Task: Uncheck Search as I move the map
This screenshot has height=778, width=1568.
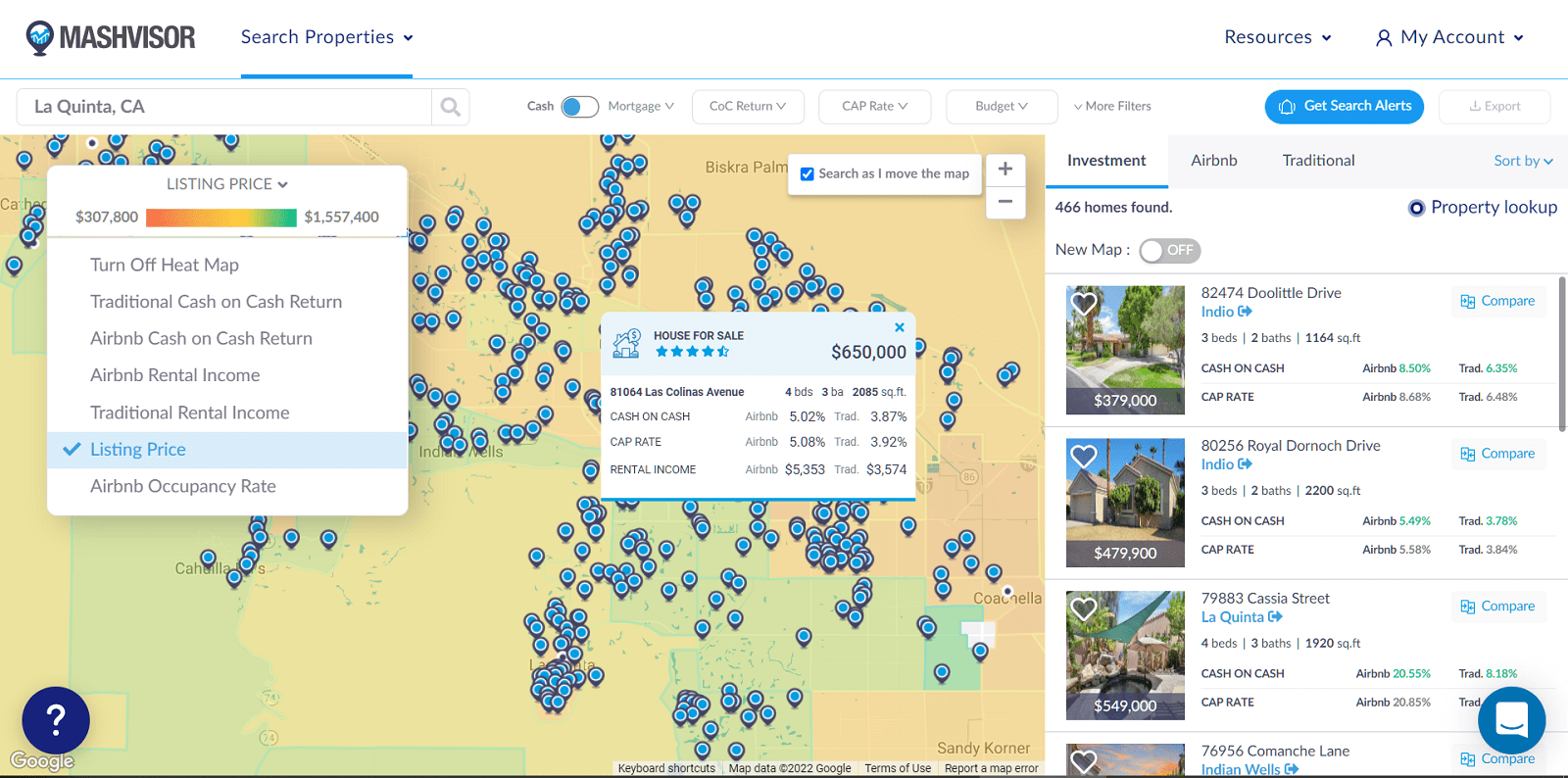Action: click(x=808, y=174)
